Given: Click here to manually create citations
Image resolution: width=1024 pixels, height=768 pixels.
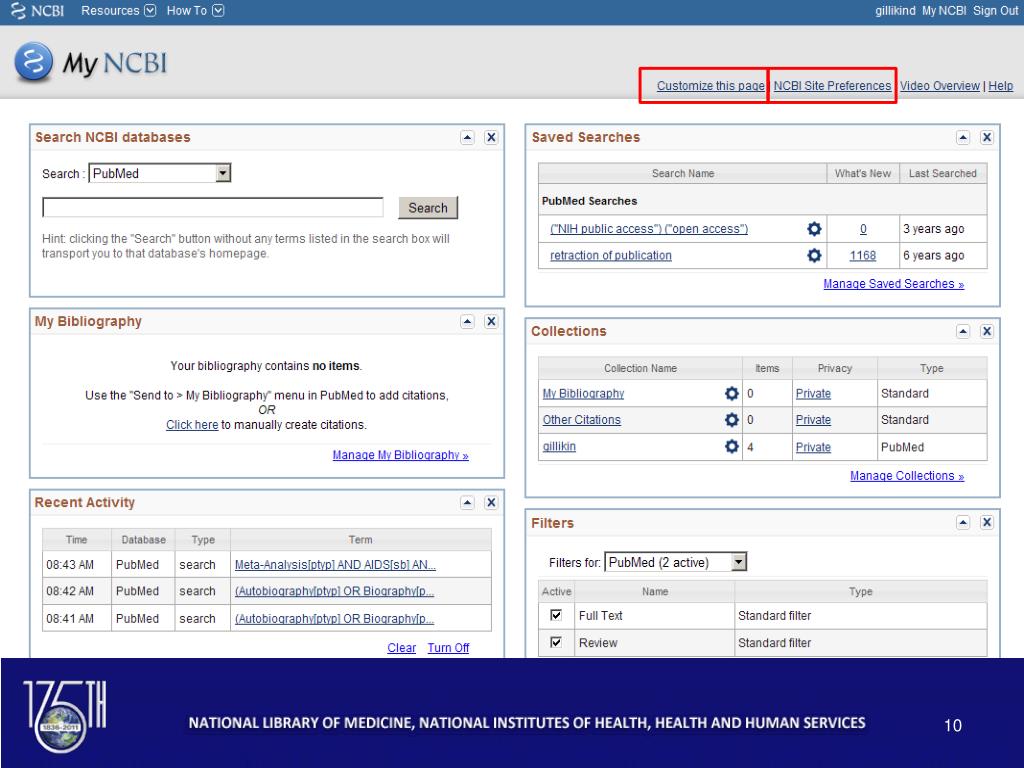Looking at the screenshot, I should pos(192,424).
